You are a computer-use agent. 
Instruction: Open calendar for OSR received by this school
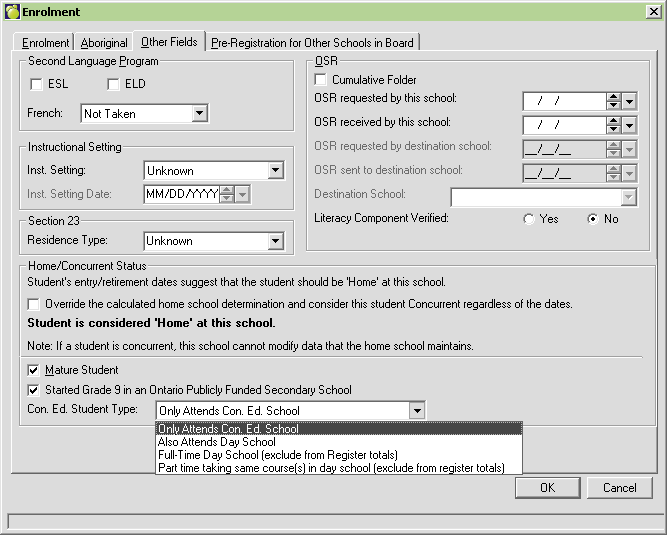(629, 125)
